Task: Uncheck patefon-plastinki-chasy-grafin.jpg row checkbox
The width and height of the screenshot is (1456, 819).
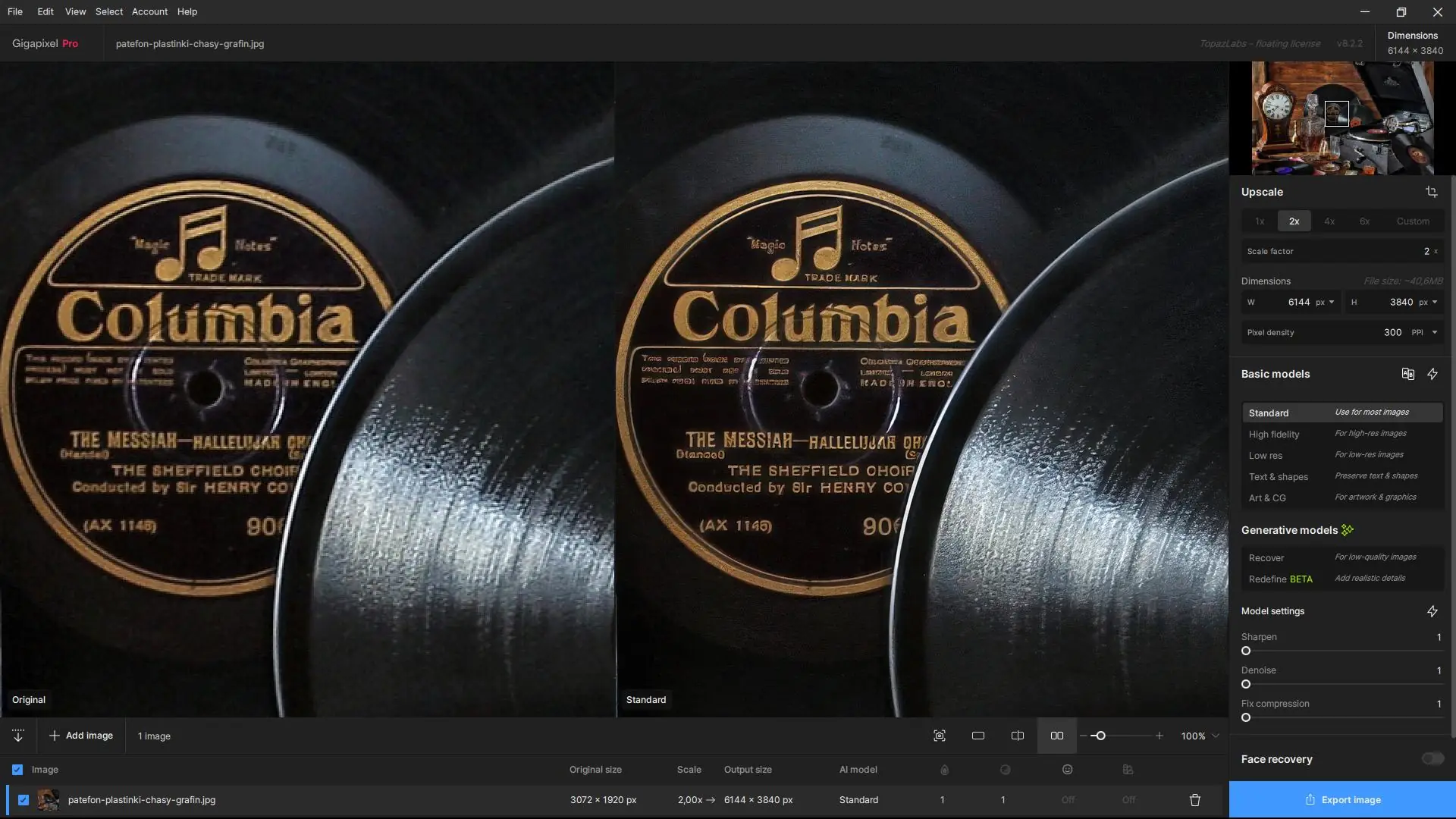Action: (24, 800)
